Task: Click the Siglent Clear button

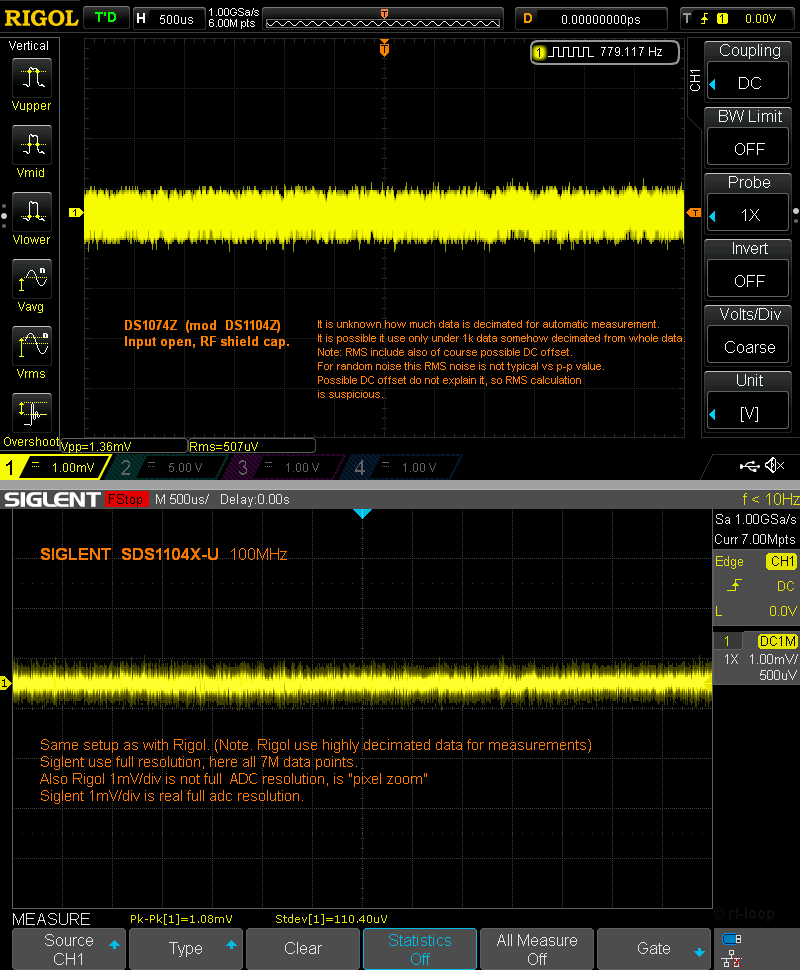Action: pyautogui.click(x=303, y=949)
